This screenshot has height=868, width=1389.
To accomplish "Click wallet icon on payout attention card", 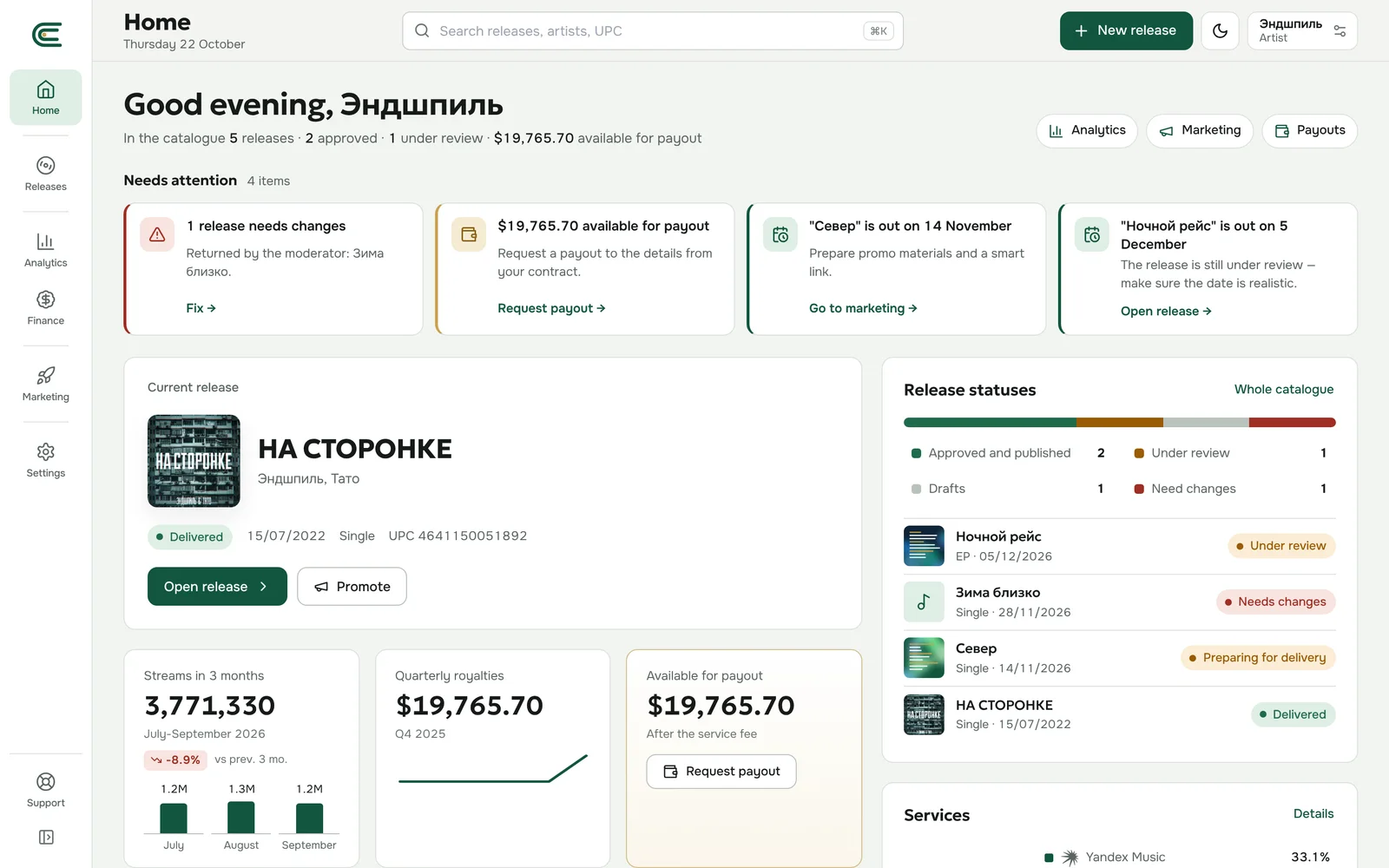I will pyautogui.click(x=469, y=234).
